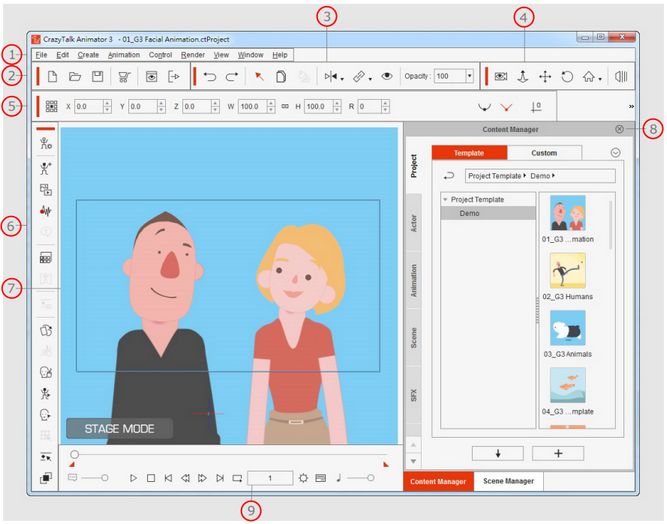
Task: Toggle the eye visibility icon
Action: click(387, 76)
